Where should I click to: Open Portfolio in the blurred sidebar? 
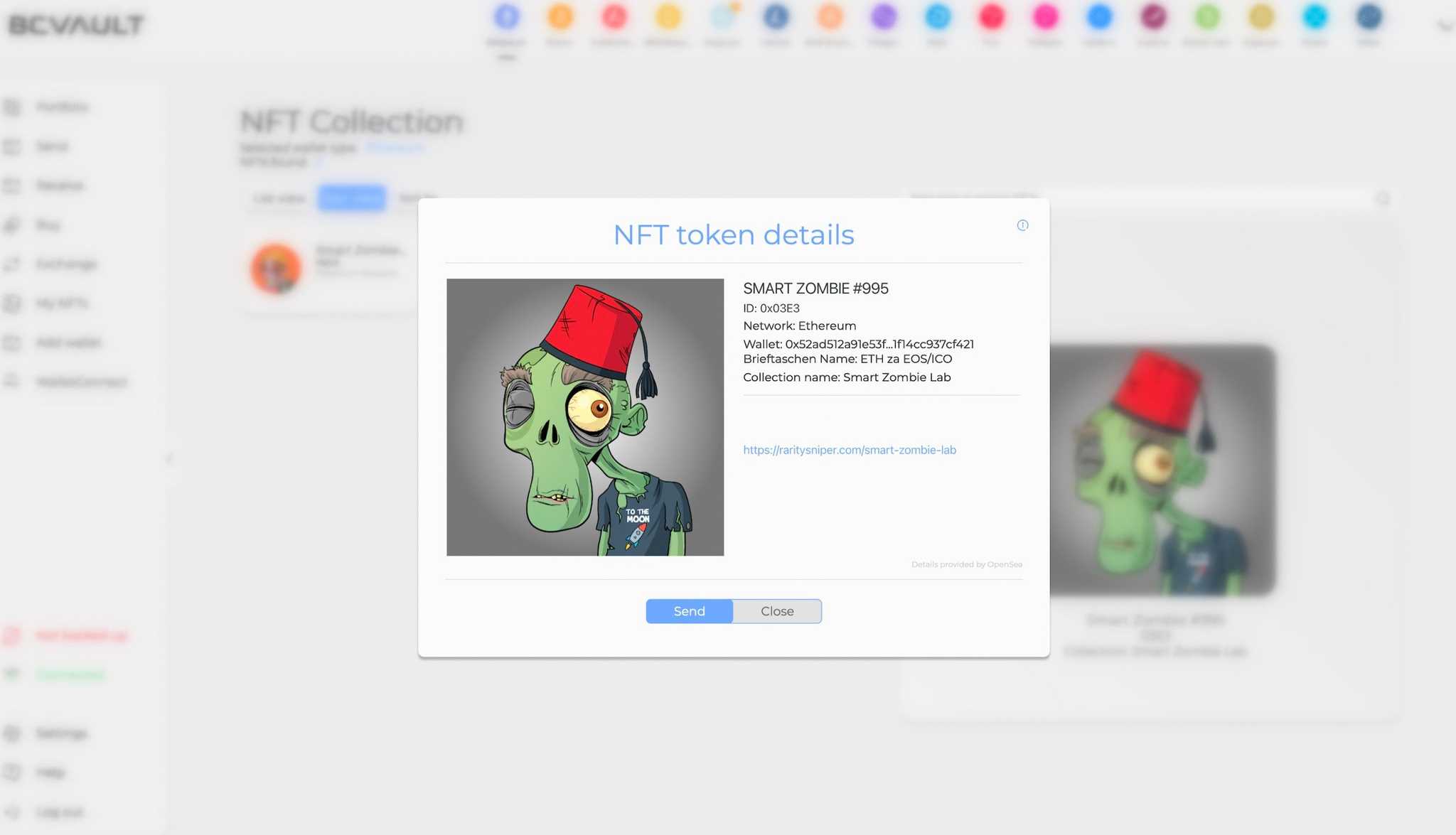click(62, 107)
